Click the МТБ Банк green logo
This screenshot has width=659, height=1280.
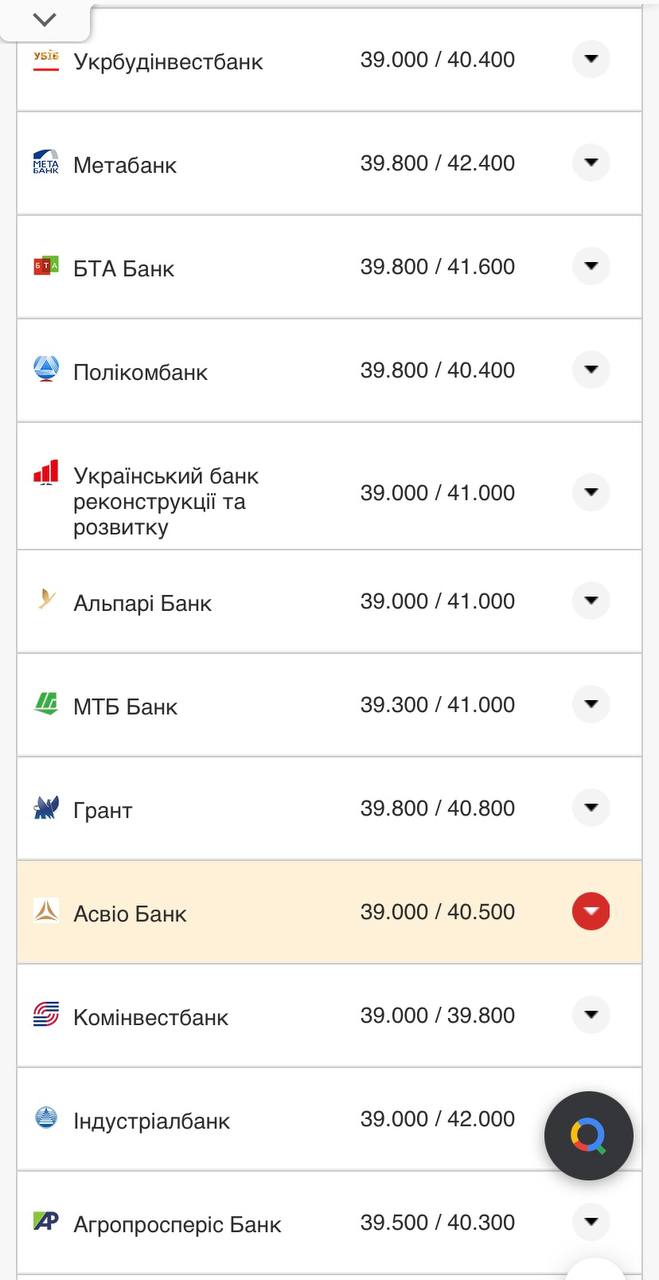[46, 705]
